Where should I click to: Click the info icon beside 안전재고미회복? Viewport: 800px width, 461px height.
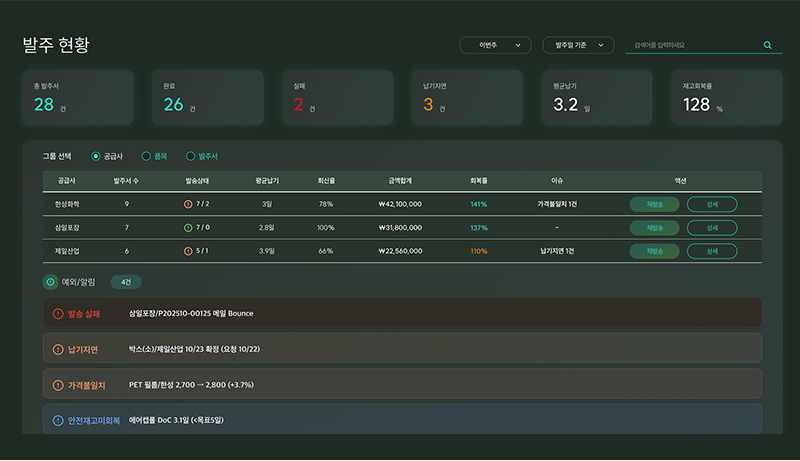pos(57,420)
